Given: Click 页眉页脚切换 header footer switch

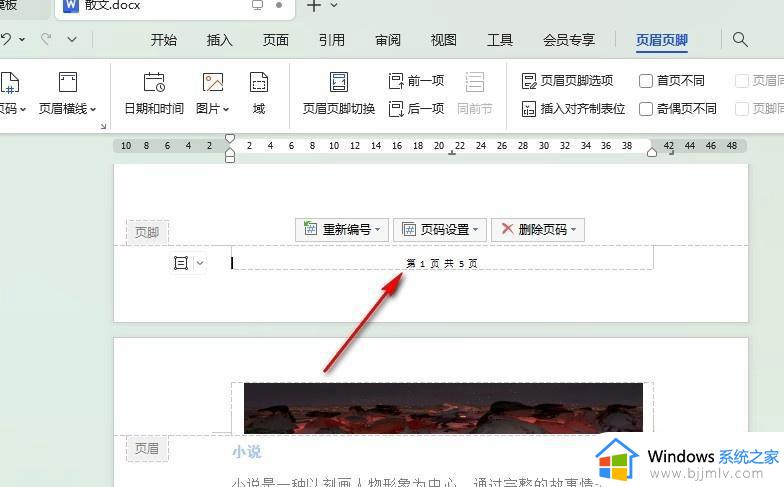Looking at the screenshot, I should [338, 94].
